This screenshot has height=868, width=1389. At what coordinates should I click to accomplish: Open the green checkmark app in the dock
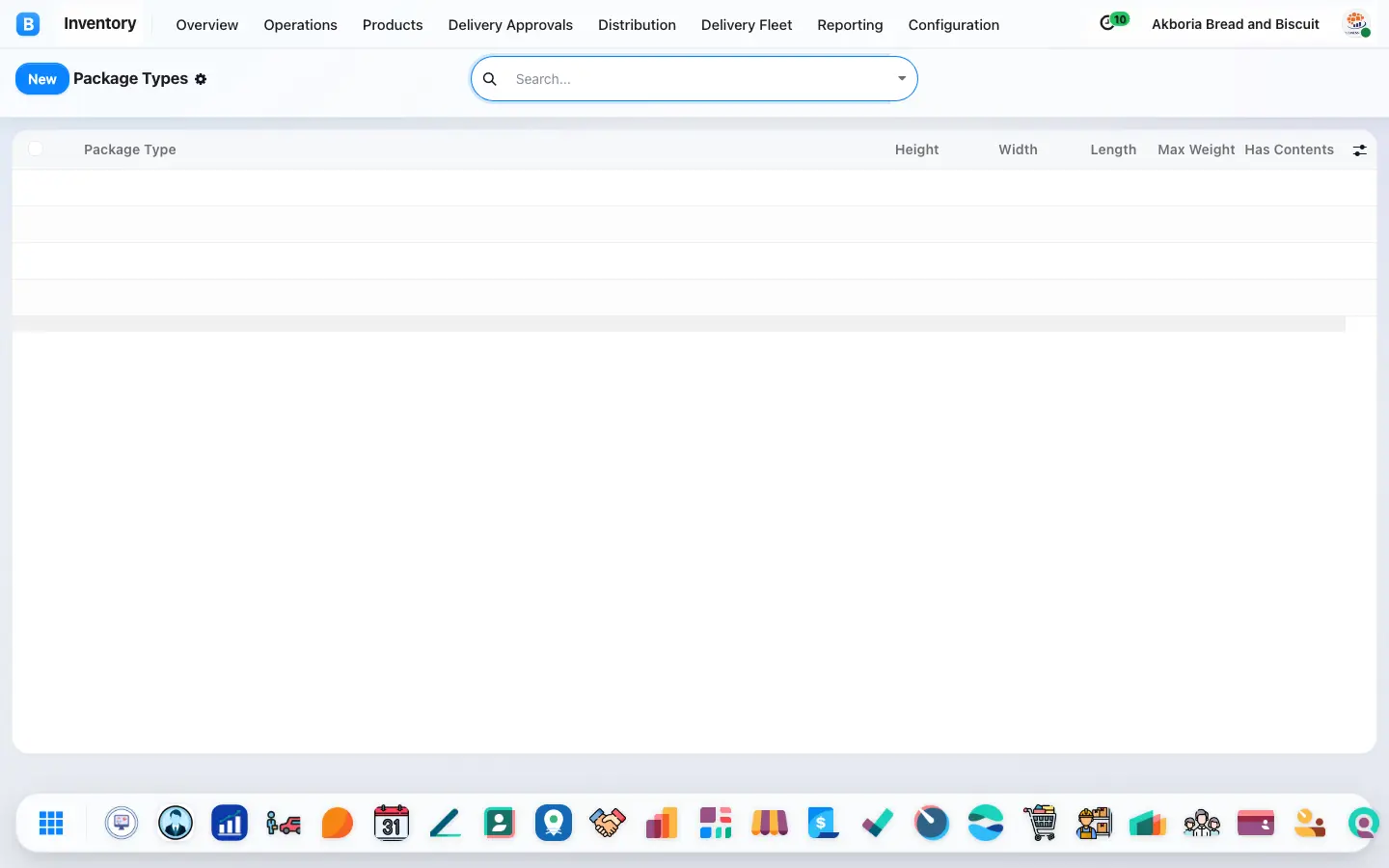point(878,823)
